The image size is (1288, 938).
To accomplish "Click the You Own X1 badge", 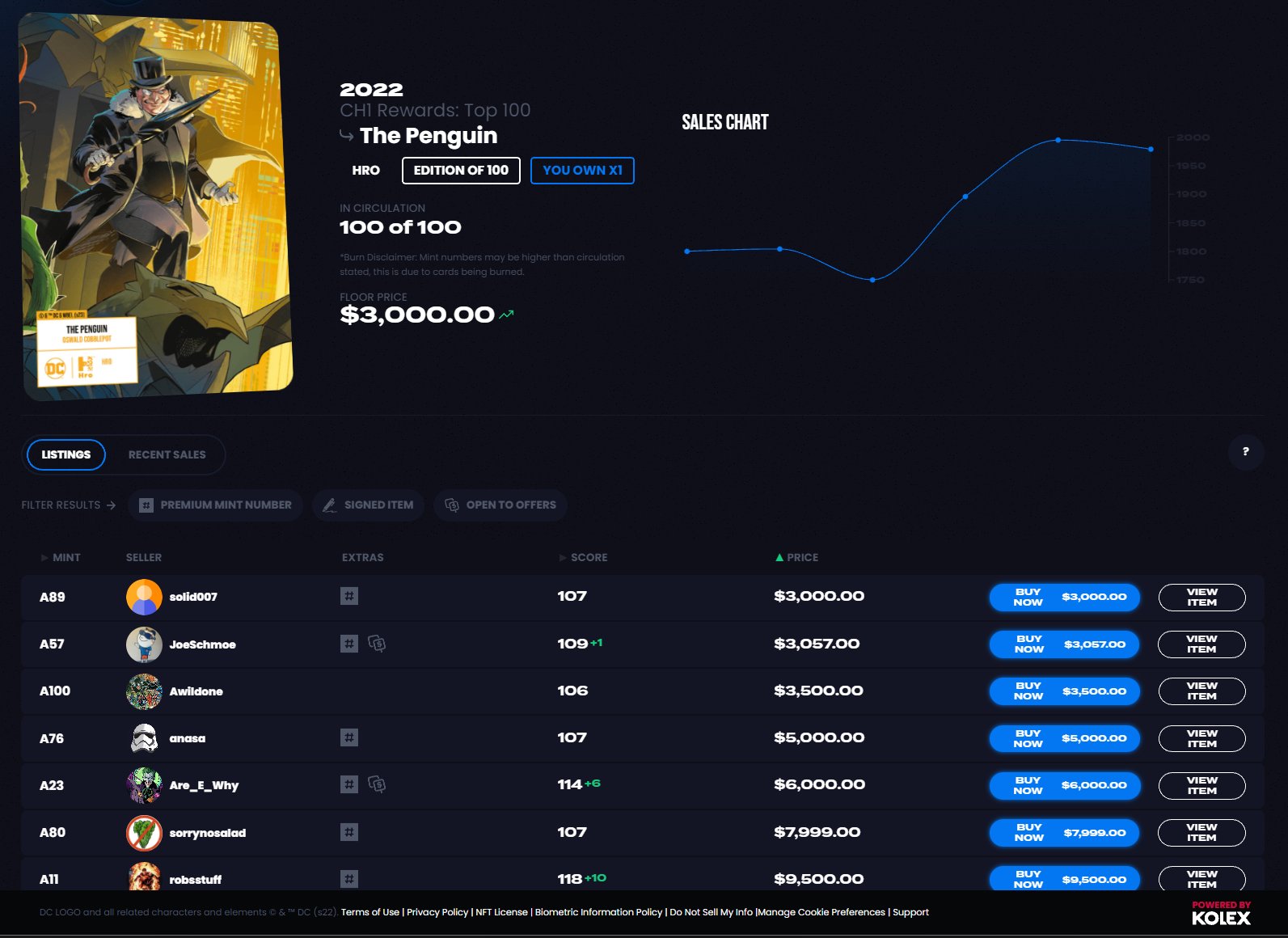I will [582, 171].
